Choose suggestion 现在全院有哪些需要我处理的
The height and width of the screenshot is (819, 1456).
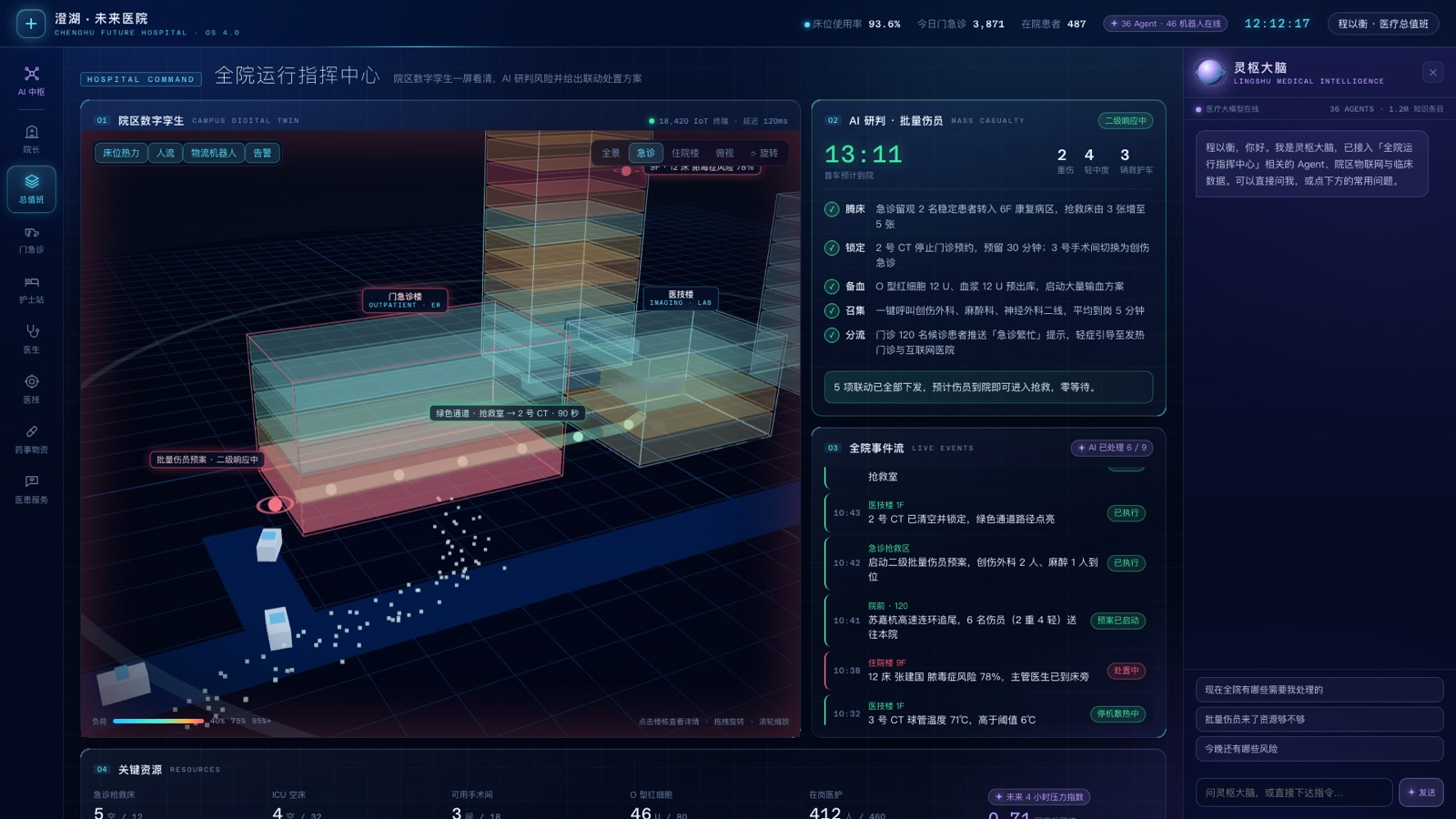coord(1319,690)
